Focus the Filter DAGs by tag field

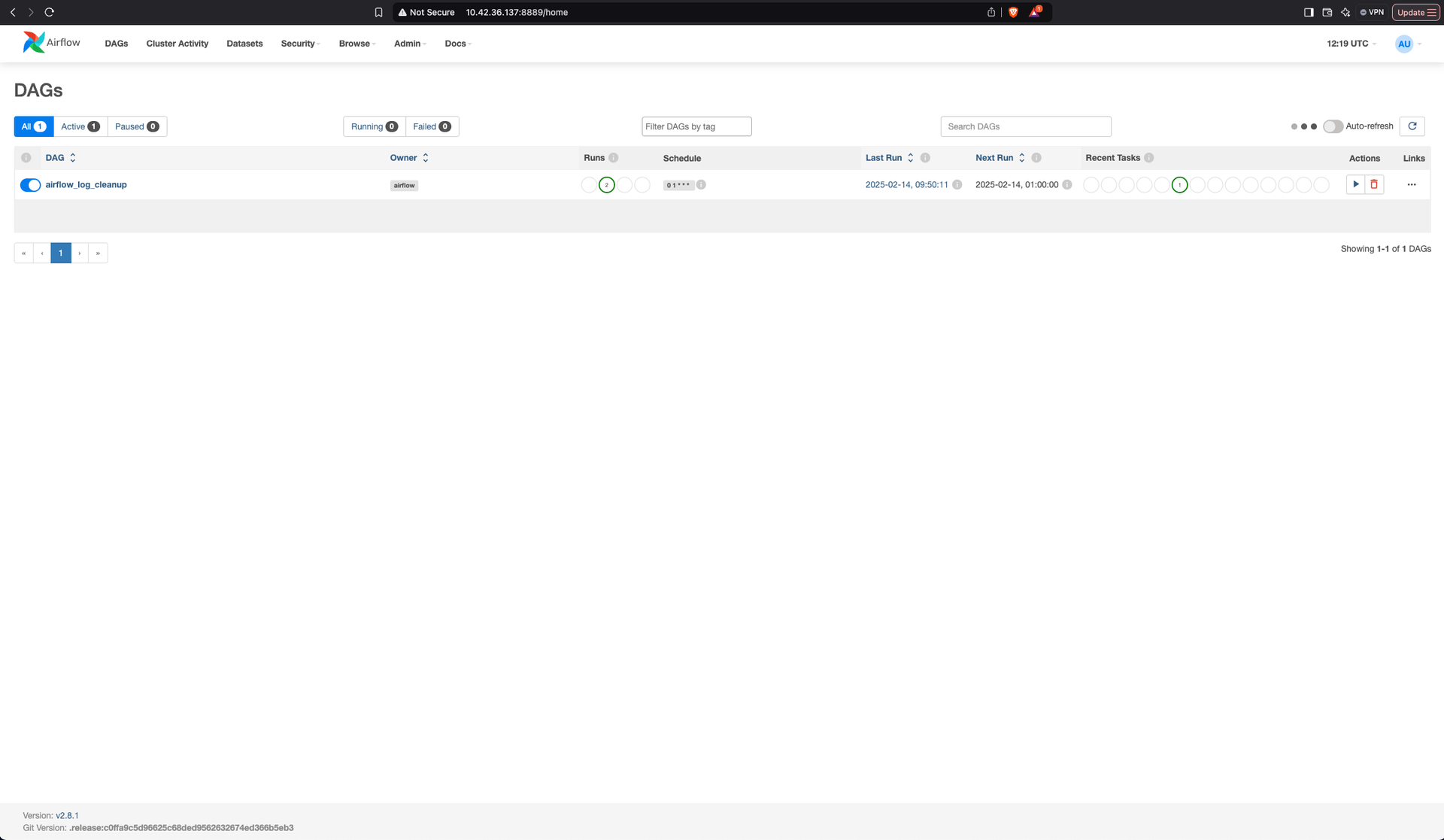click(696, 126)
